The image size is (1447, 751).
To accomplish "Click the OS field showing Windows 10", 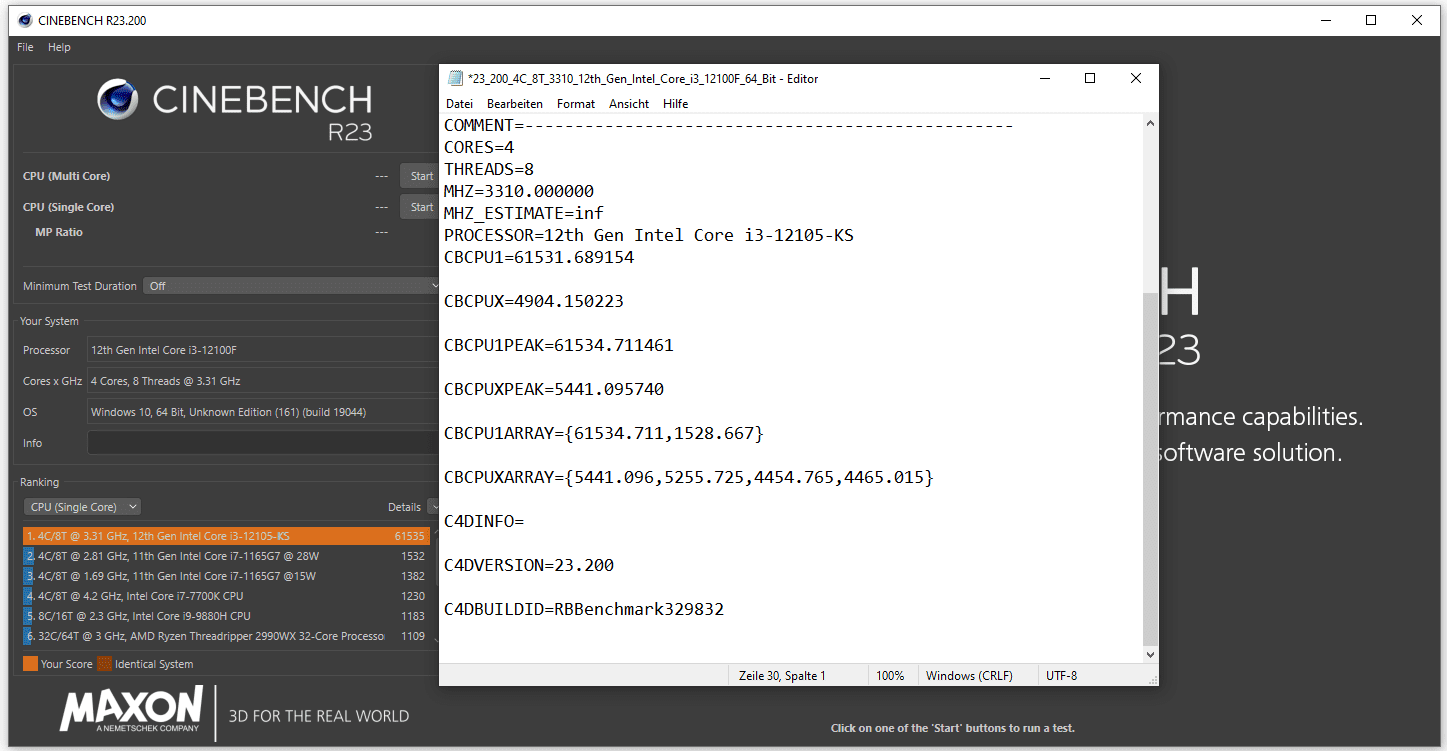I will click(x=263, y=412).
